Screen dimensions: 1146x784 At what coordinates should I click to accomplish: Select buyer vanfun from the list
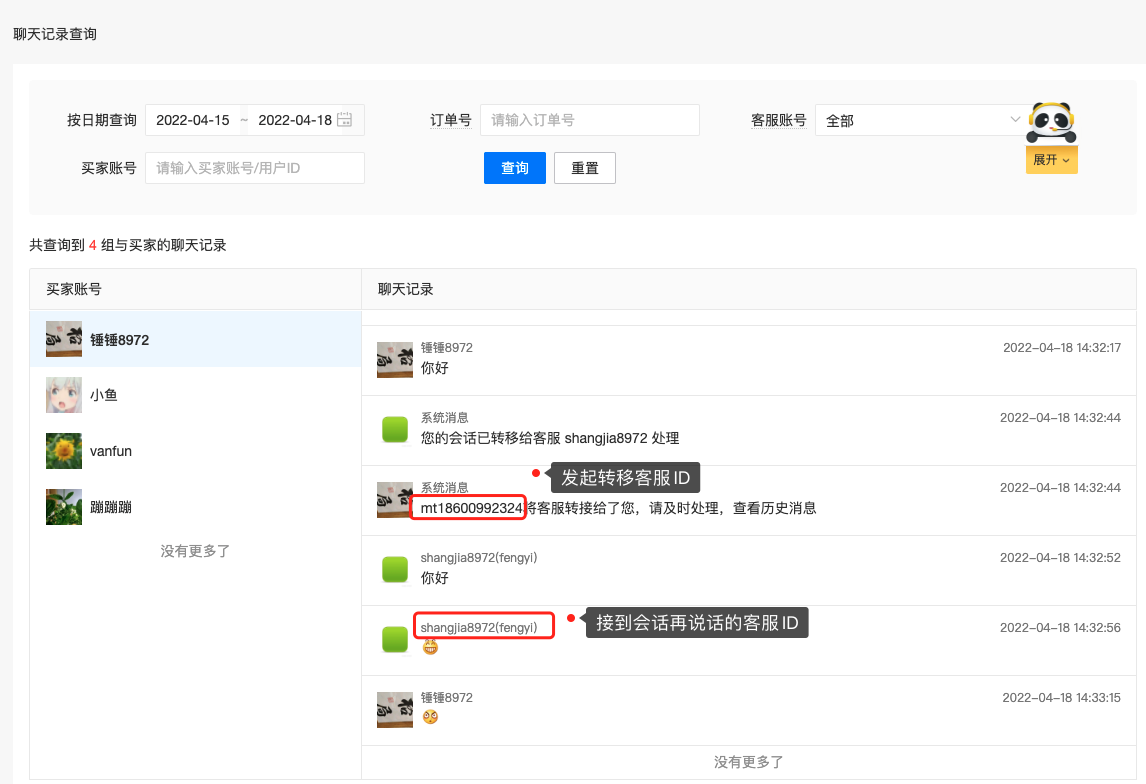(111, 451)
